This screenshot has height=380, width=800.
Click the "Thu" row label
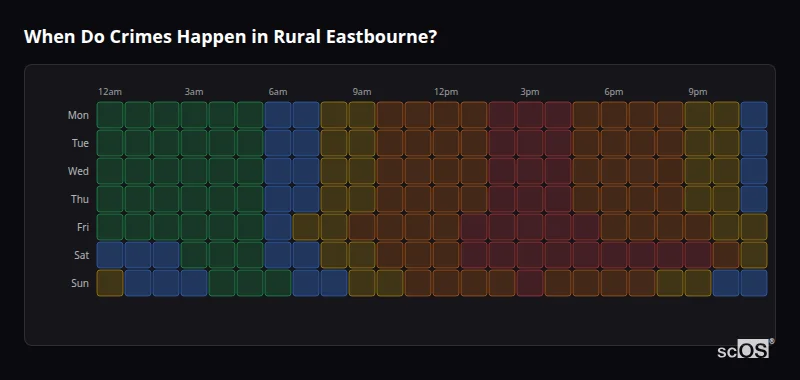pyautogui.click(x=80, y=199)
